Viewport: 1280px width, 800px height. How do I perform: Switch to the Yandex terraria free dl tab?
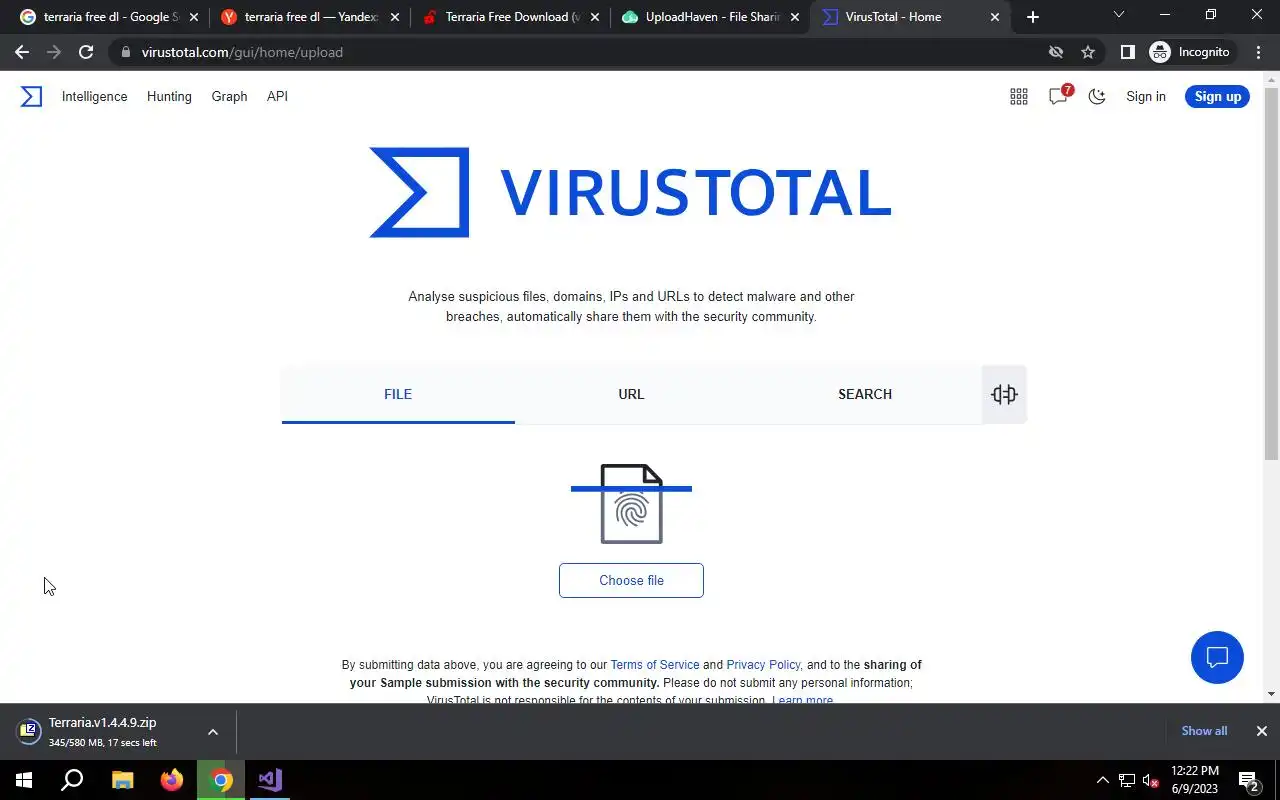click(310, 17)
